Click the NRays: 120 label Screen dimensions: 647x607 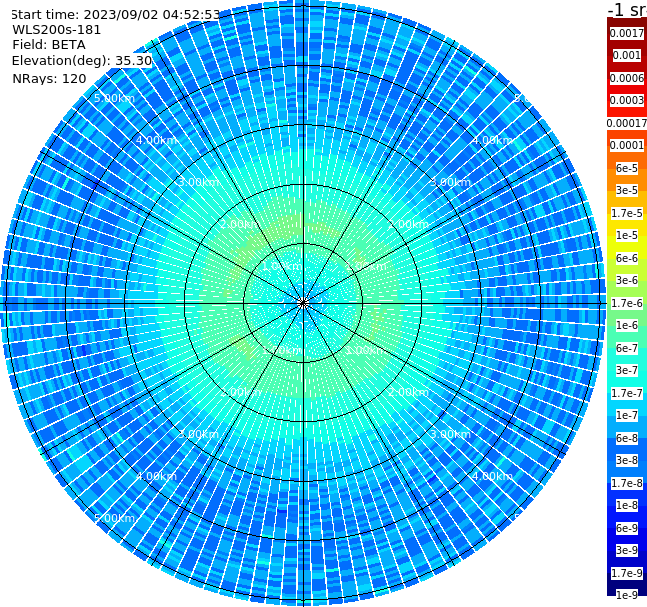(x=49, y=78)
